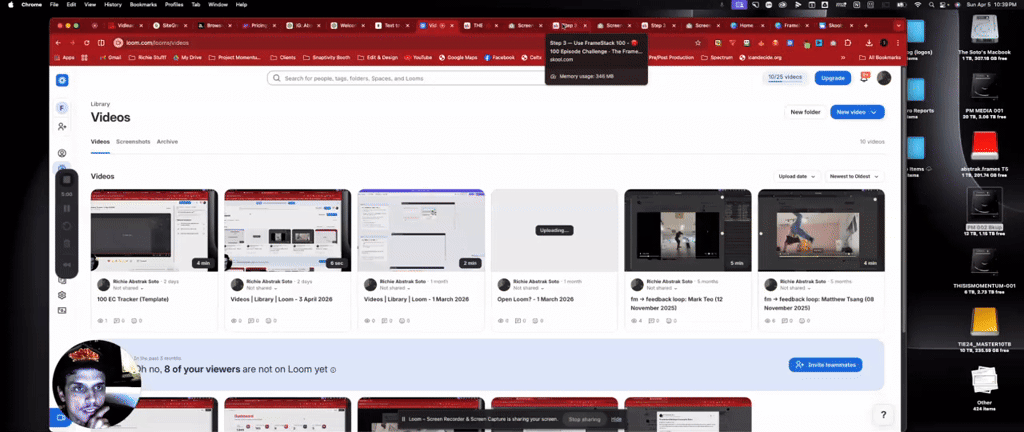This screenshot has height=432, width=1024.
Task: Reload the page in Chrome
Action: click(x=86, y=43)
